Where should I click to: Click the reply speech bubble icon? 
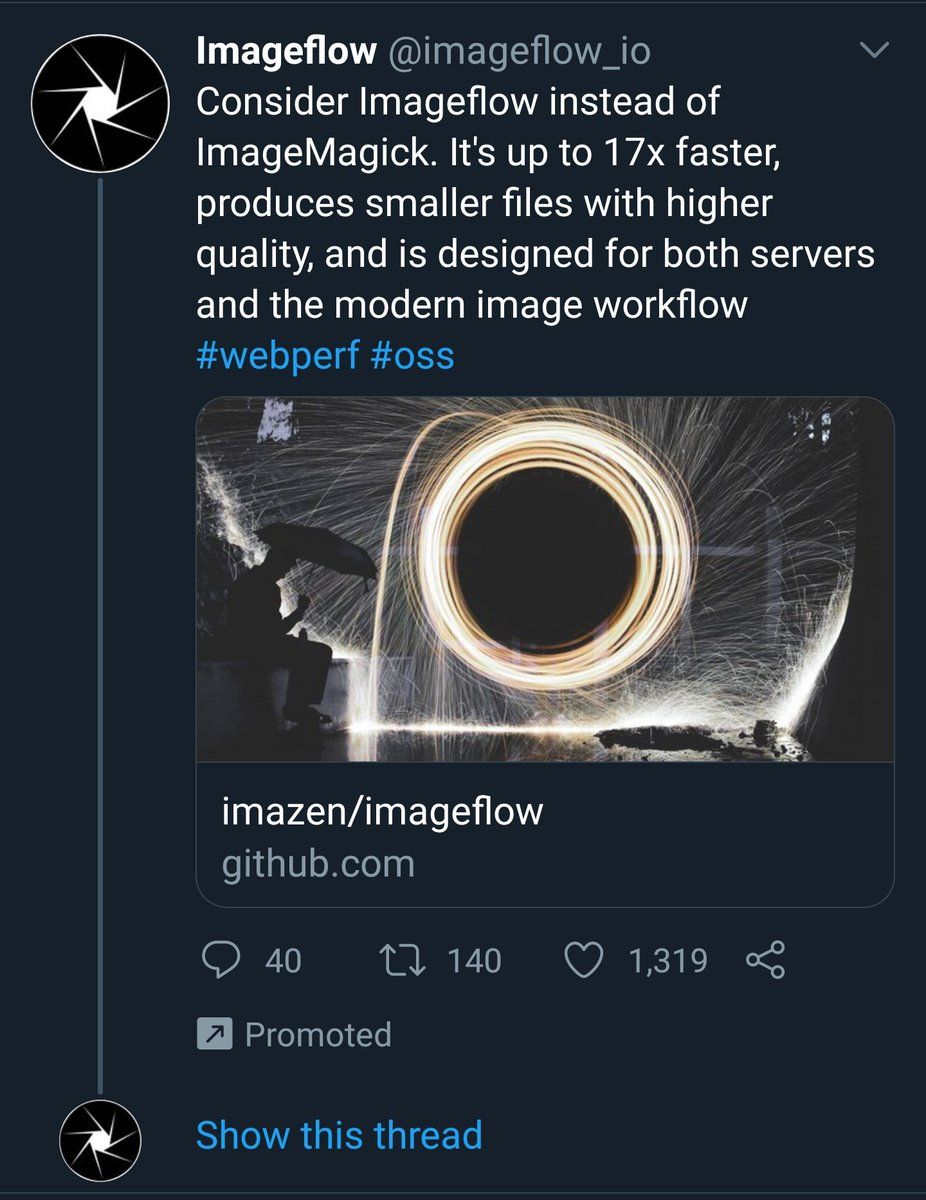[218, 961]
